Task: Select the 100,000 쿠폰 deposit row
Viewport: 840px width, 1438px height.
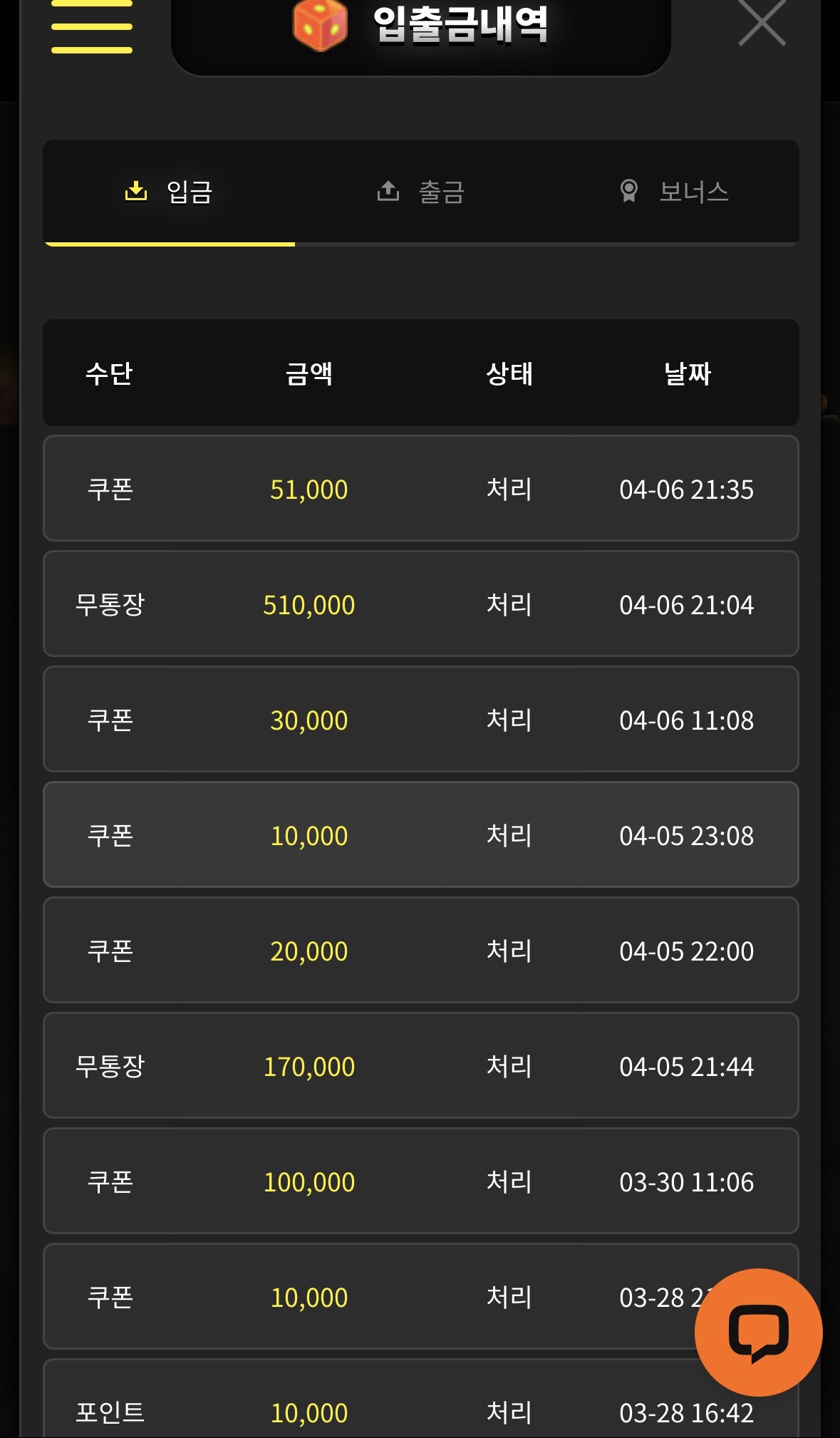Action: coord(420,1181)
